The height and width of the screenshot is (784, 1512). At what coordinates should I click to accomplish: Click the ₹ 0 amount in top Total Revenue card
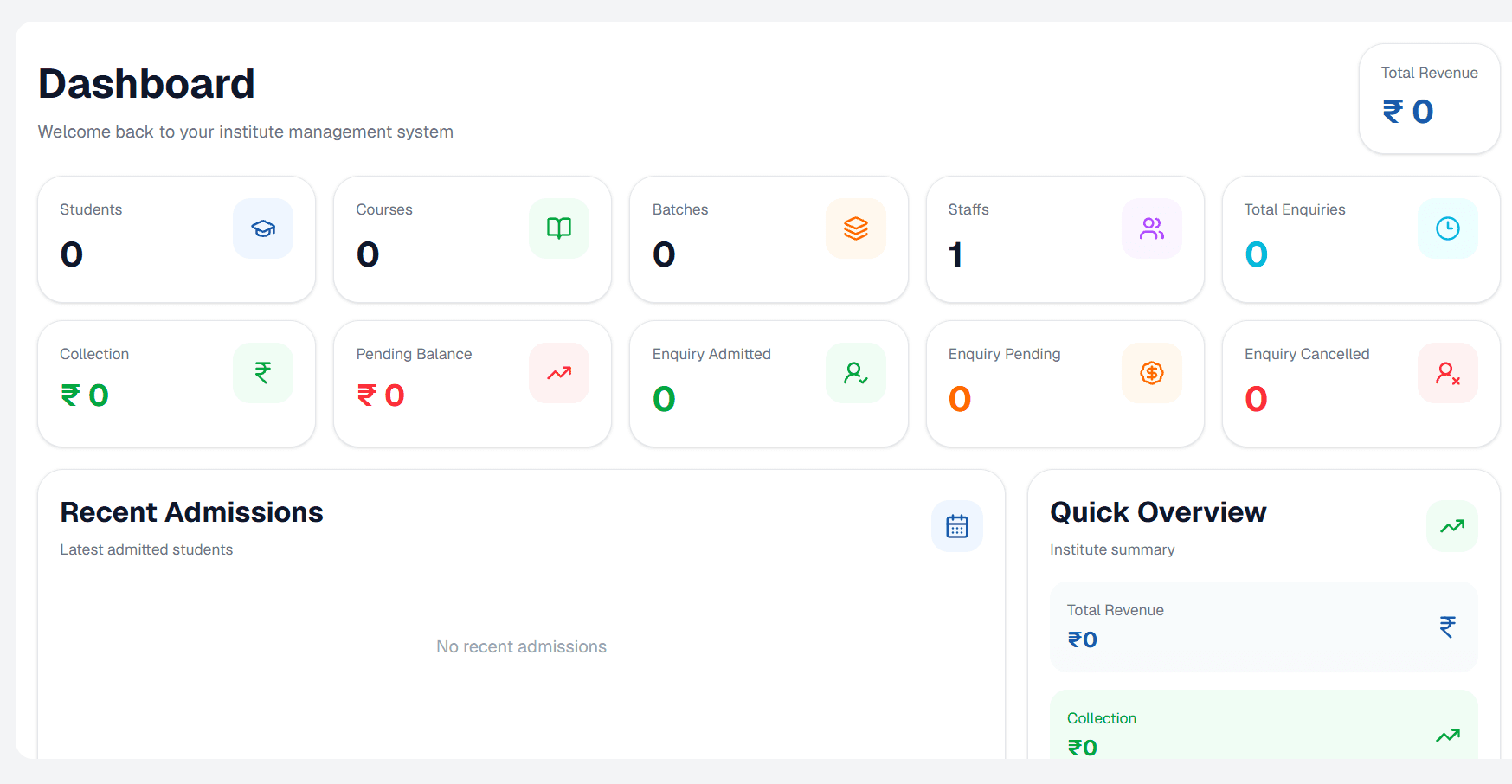click(1408, 112)
